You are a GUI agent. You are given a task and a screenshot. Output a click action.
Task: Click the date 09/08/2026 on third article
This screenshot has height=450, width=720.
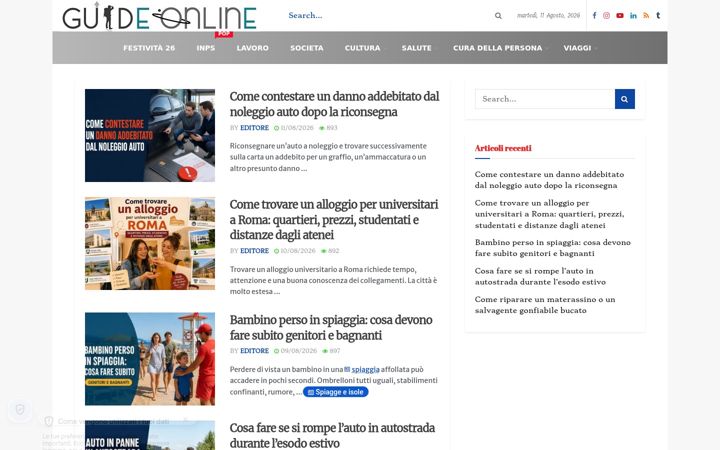click(295, 351)
